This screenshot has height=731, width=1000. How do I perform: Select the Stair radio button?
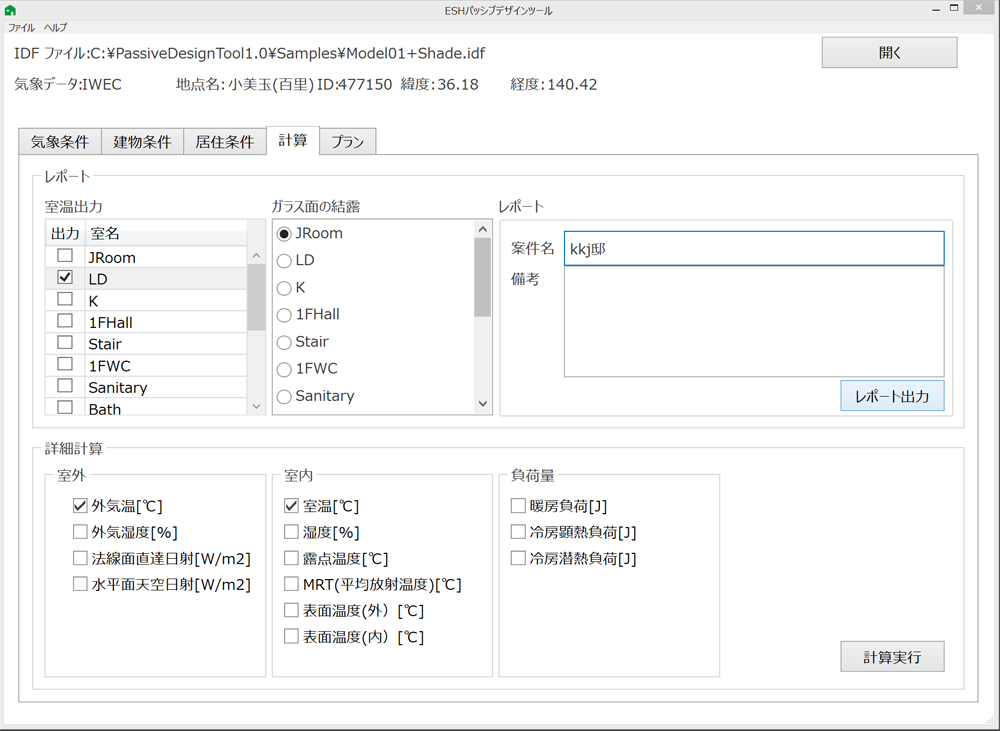(x=284, y=342)
